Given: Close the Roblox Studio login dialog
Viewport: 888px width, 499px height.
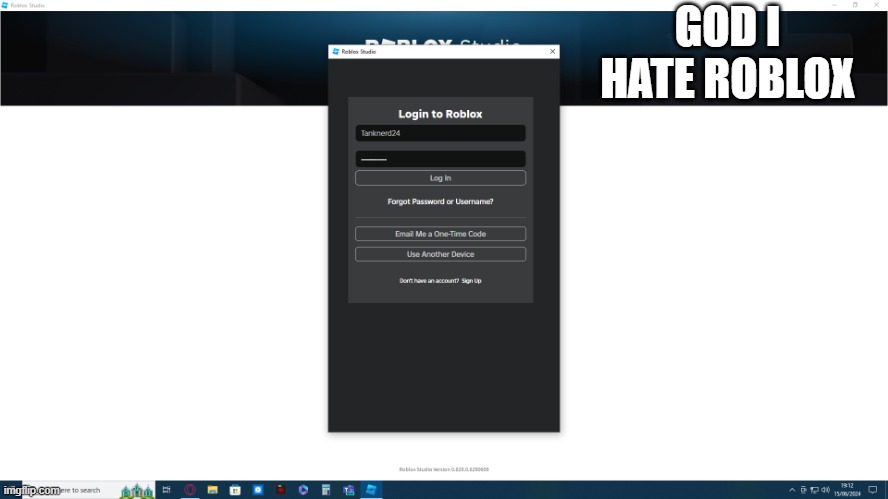Looking at the screenshot, I should [553, 52].
